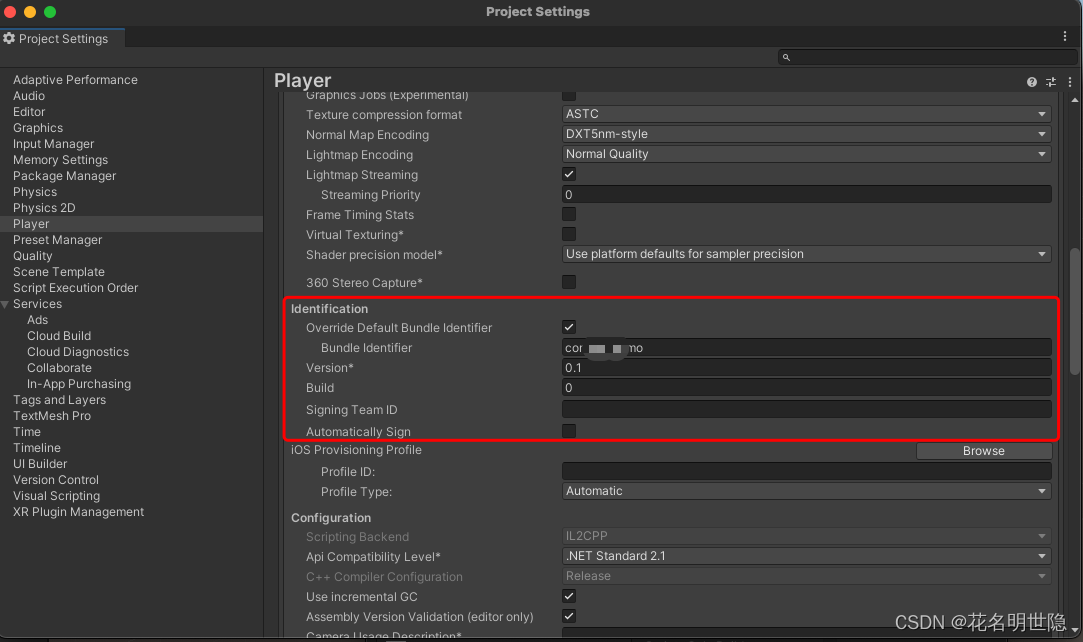This screenshot has width=1083, height=642.
Task: Enable Automatically Sign
Action: 568,431
